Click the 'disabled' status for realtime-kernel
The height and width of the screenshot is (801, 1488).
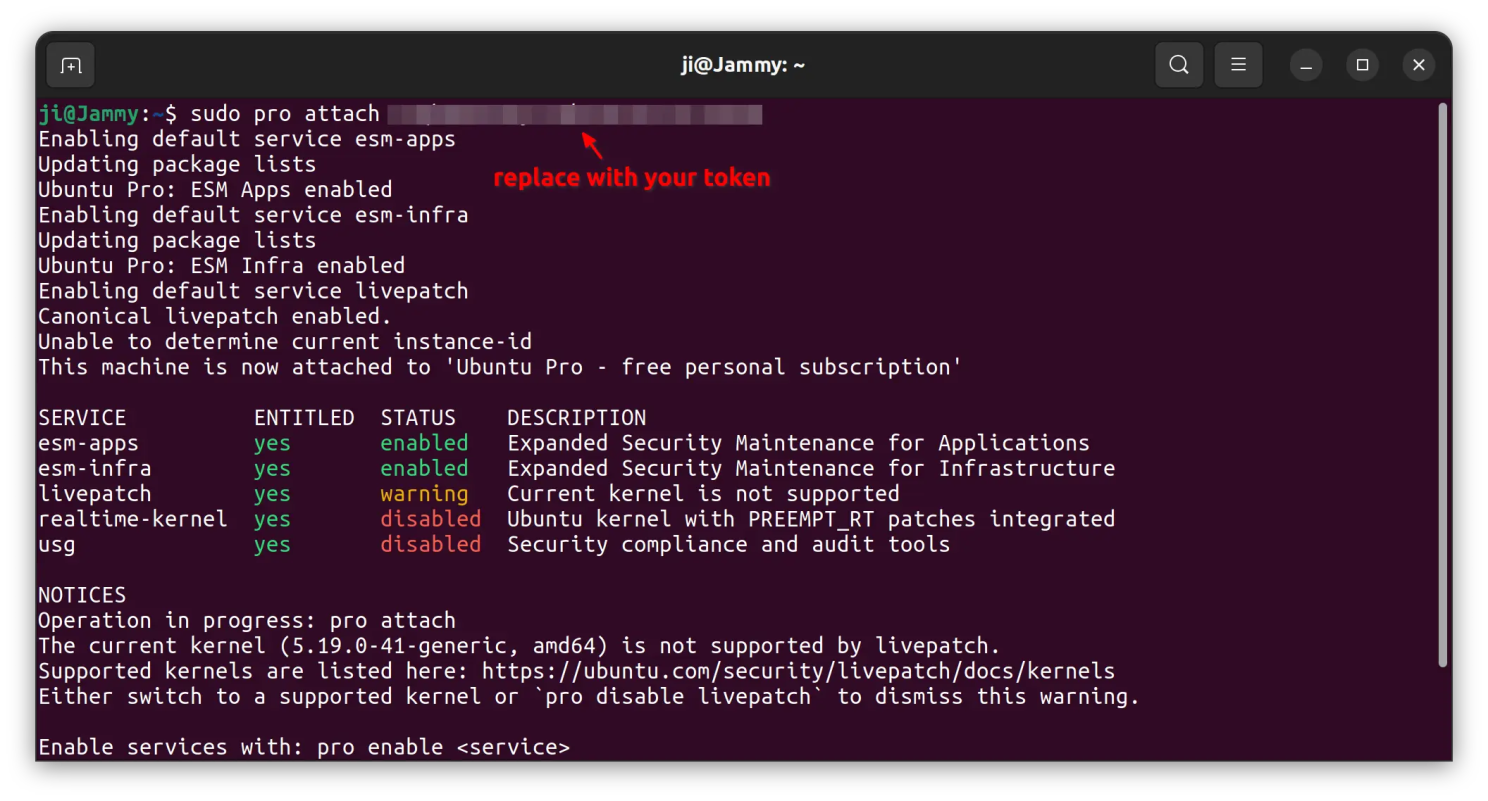tap(431, 519)
